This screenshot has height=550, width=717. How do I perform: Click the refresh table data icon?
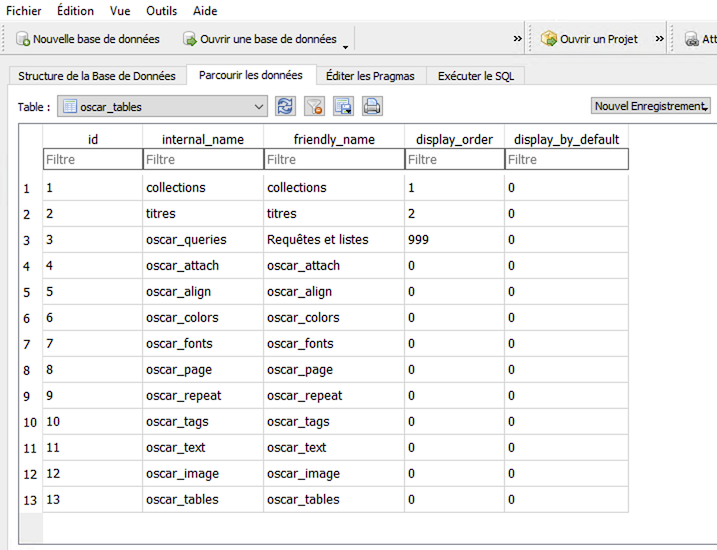(x=285, y=106)
